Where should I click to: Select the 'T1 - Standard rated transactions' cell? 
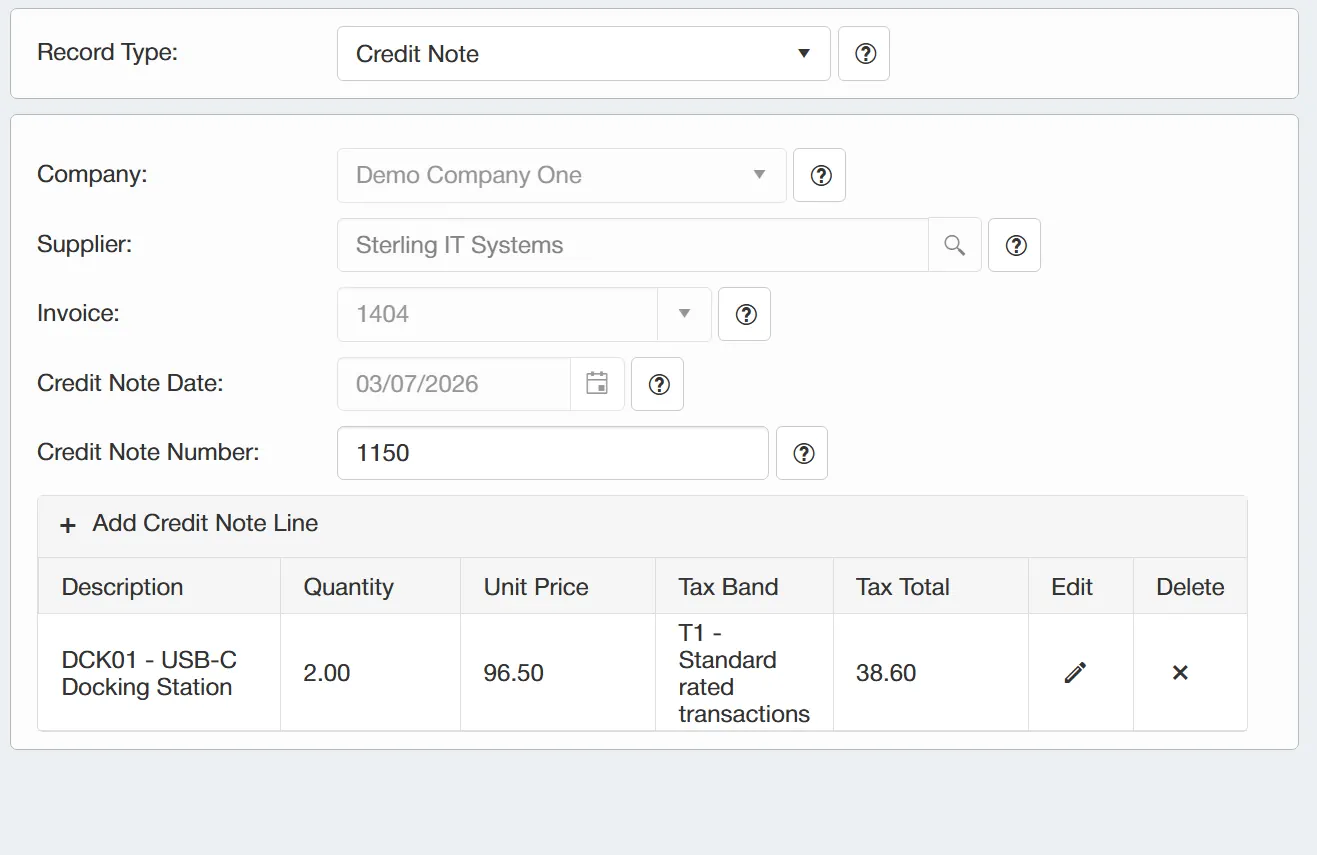744,673
